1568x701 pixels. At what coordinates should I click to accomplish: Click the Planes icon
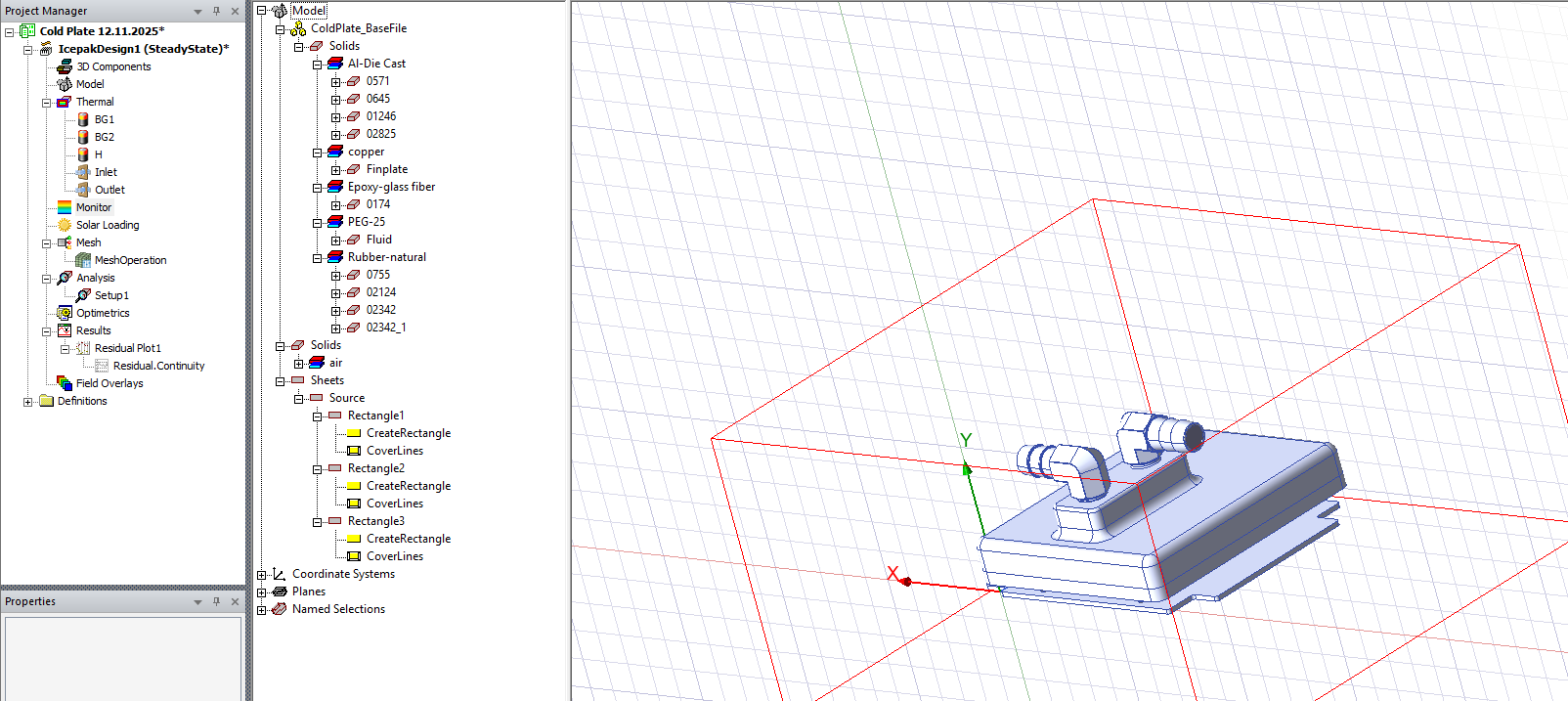point(280,591)
